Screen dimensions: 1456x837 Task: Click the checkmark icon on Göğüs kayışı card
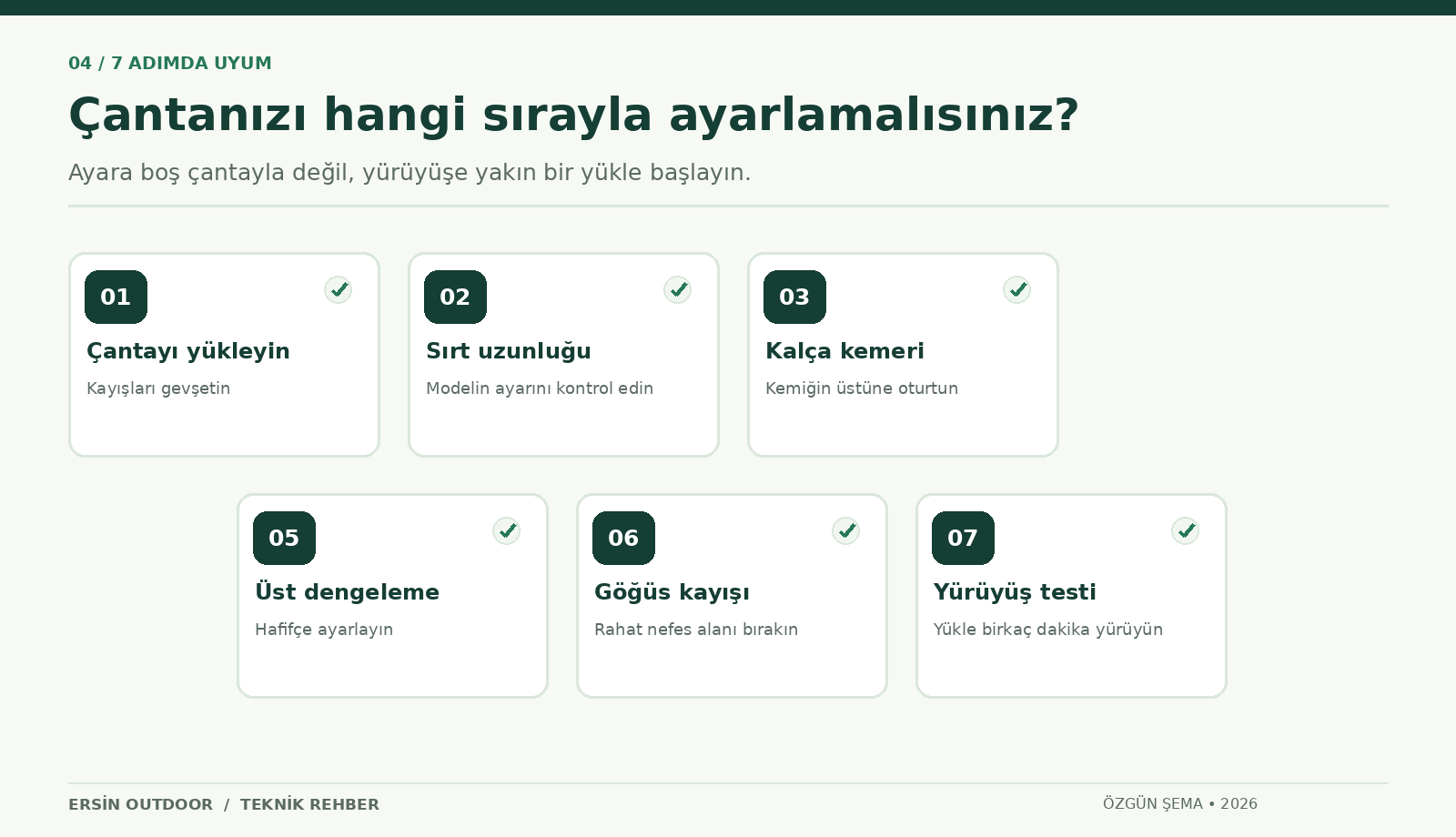(846, 531)
